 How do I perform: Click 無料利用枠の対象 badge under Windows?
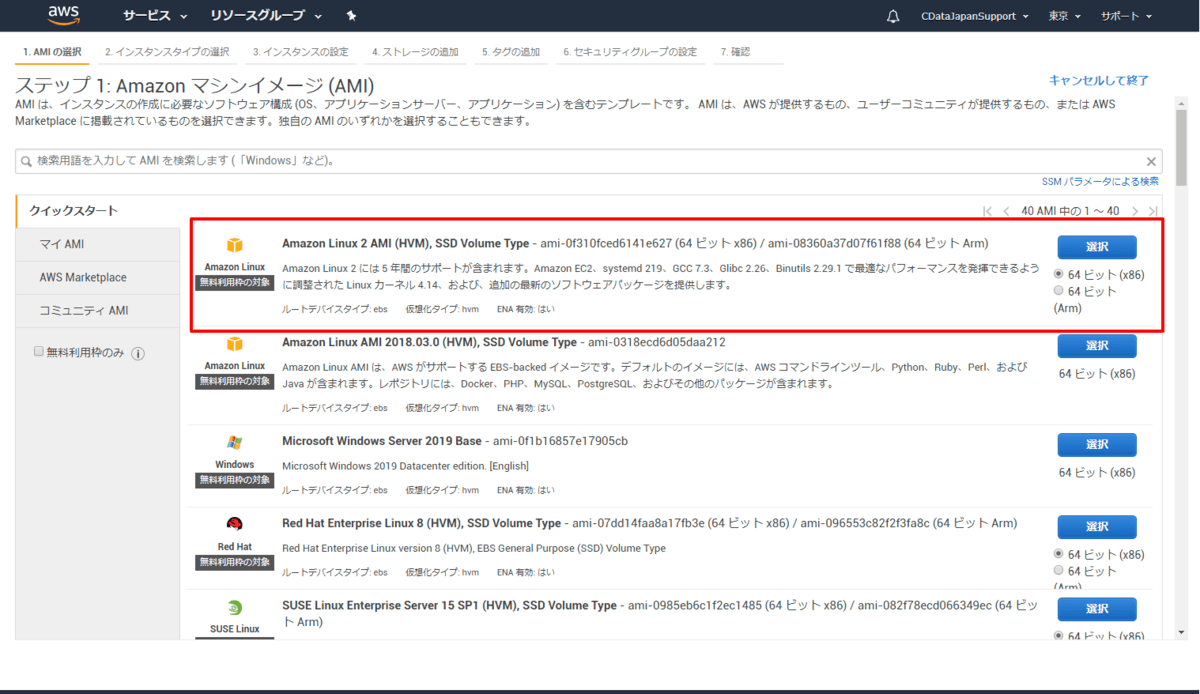235,480
